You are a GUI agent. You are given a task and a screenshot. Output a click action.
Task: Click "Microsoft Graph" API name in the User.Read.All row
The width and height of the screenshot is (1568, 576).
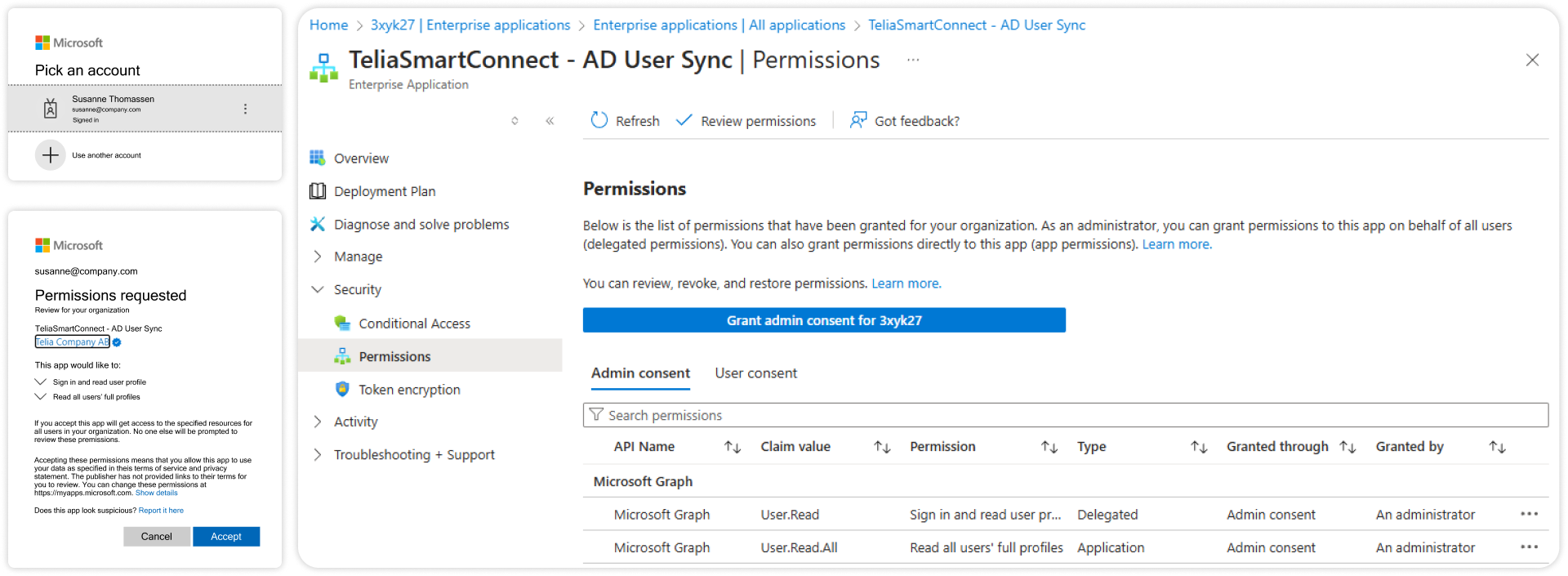[661, 547]
